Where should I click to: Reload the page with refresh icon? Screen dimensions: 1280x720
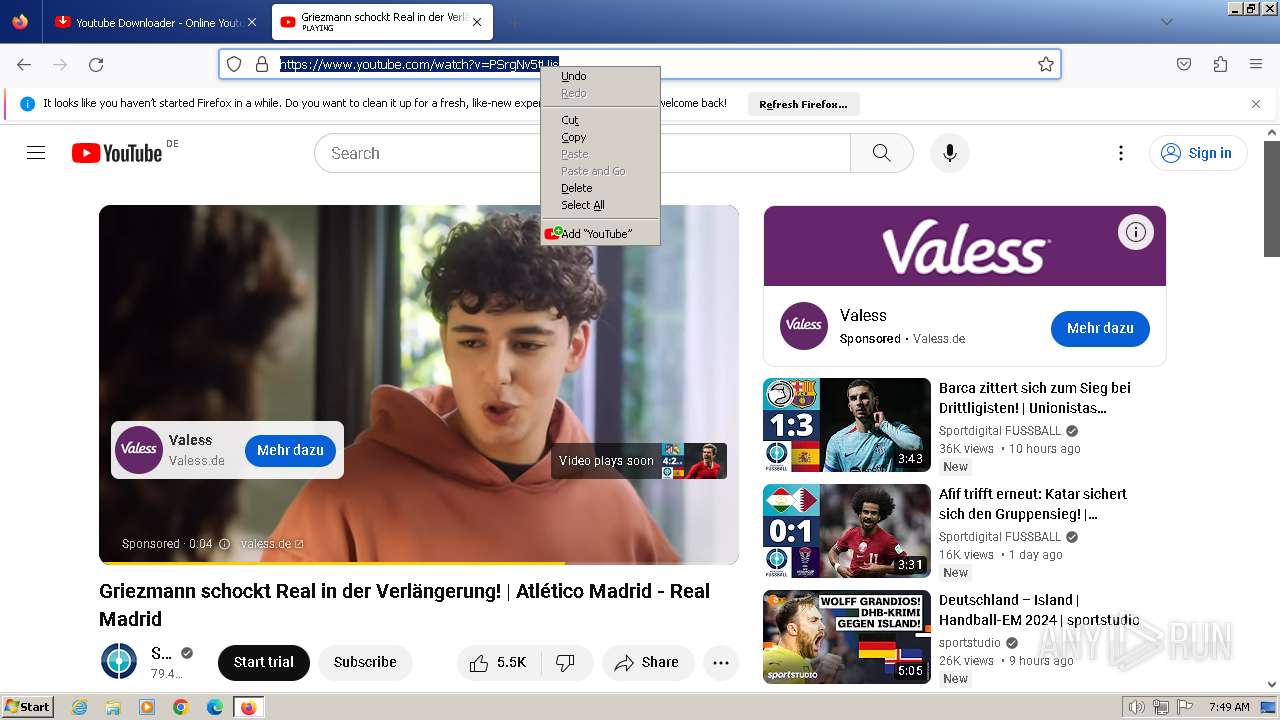pos(96,64)
